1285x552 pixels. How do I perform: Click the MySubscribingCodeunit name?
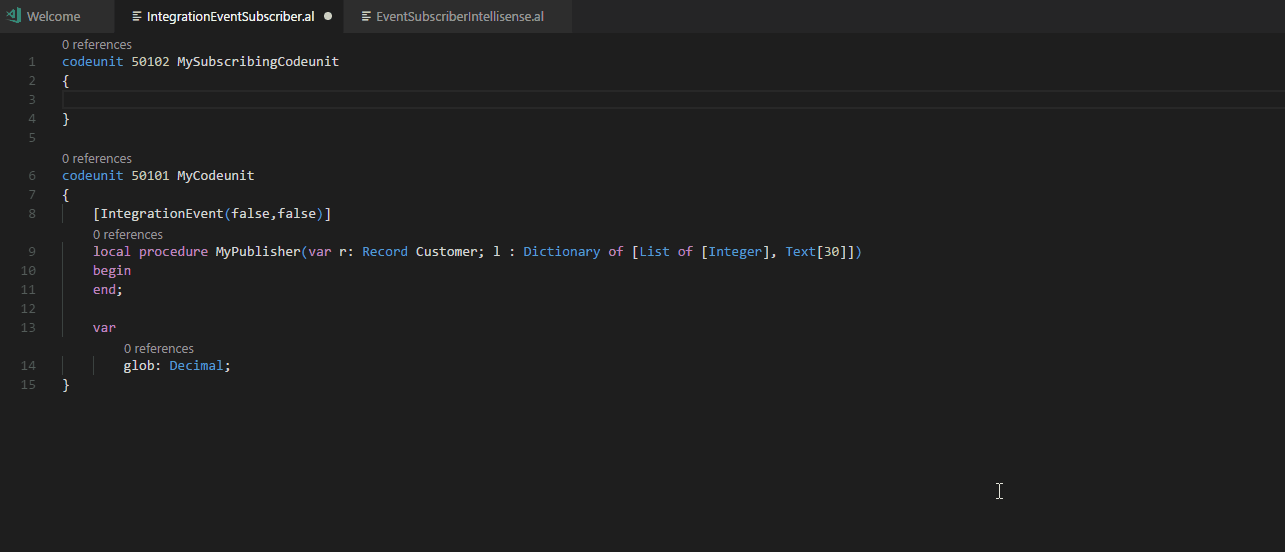coord(257,62)
